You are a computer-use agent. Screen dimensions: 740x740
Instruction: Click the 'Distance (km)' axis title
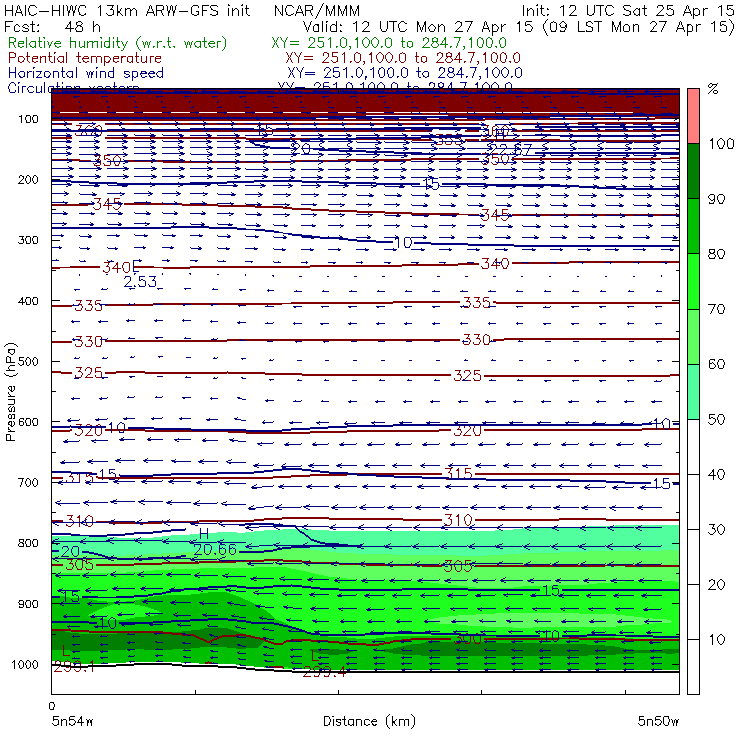(x=369, y=721)
